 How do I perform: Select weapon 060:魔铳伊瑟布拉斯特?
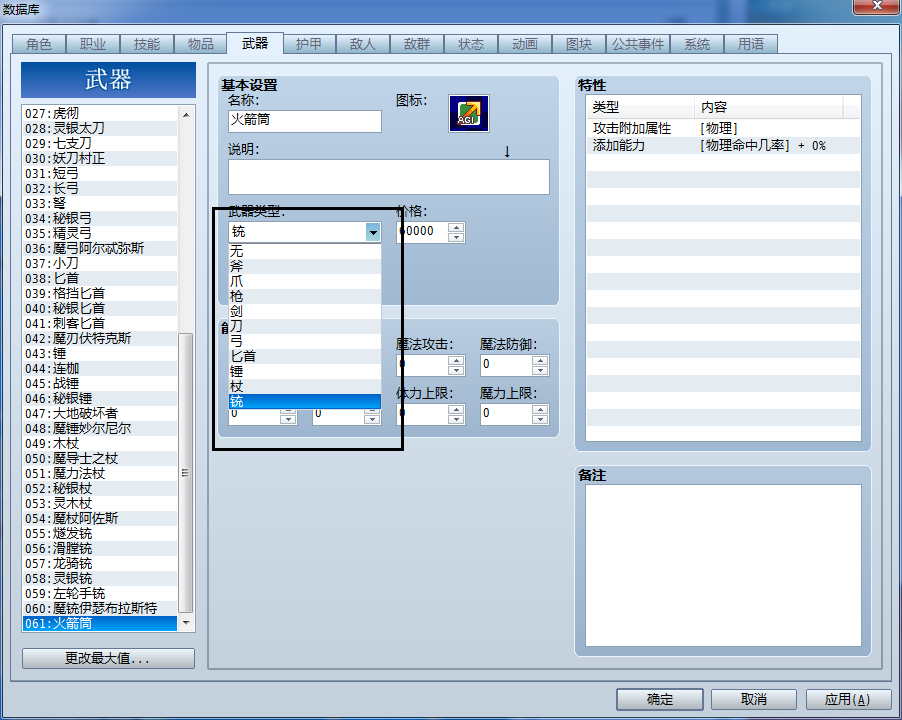coord(100,608)
